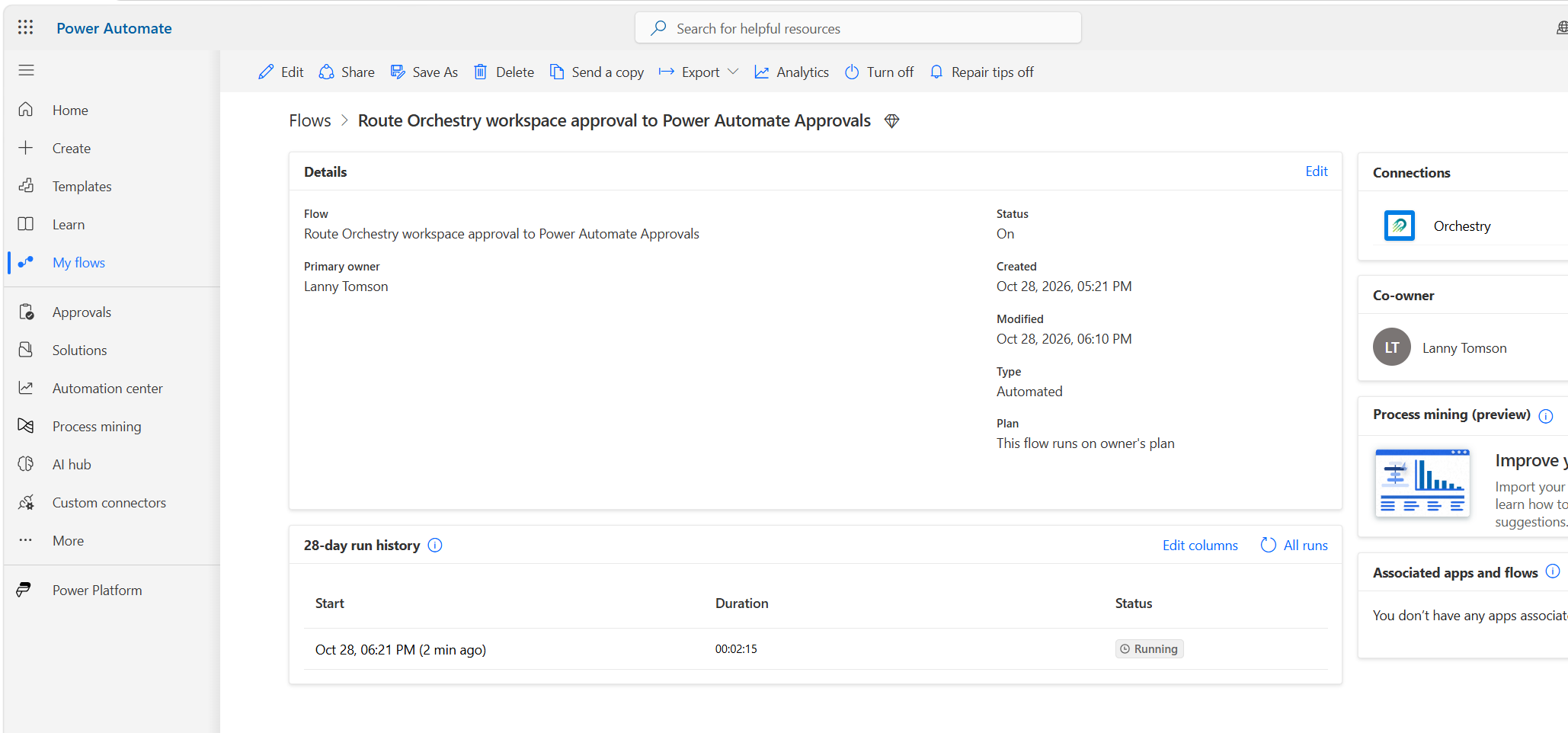Open Power Platform icon
The width and height of the screenshot is (1568, 733).
(24, 590)
